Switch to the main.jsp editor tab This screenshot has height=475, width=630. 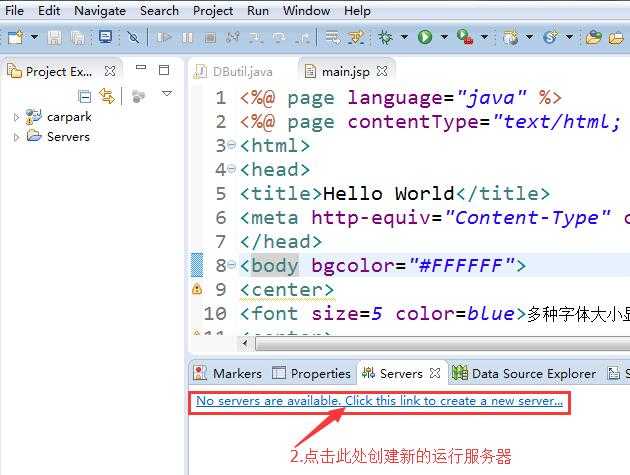click(346, 72)
